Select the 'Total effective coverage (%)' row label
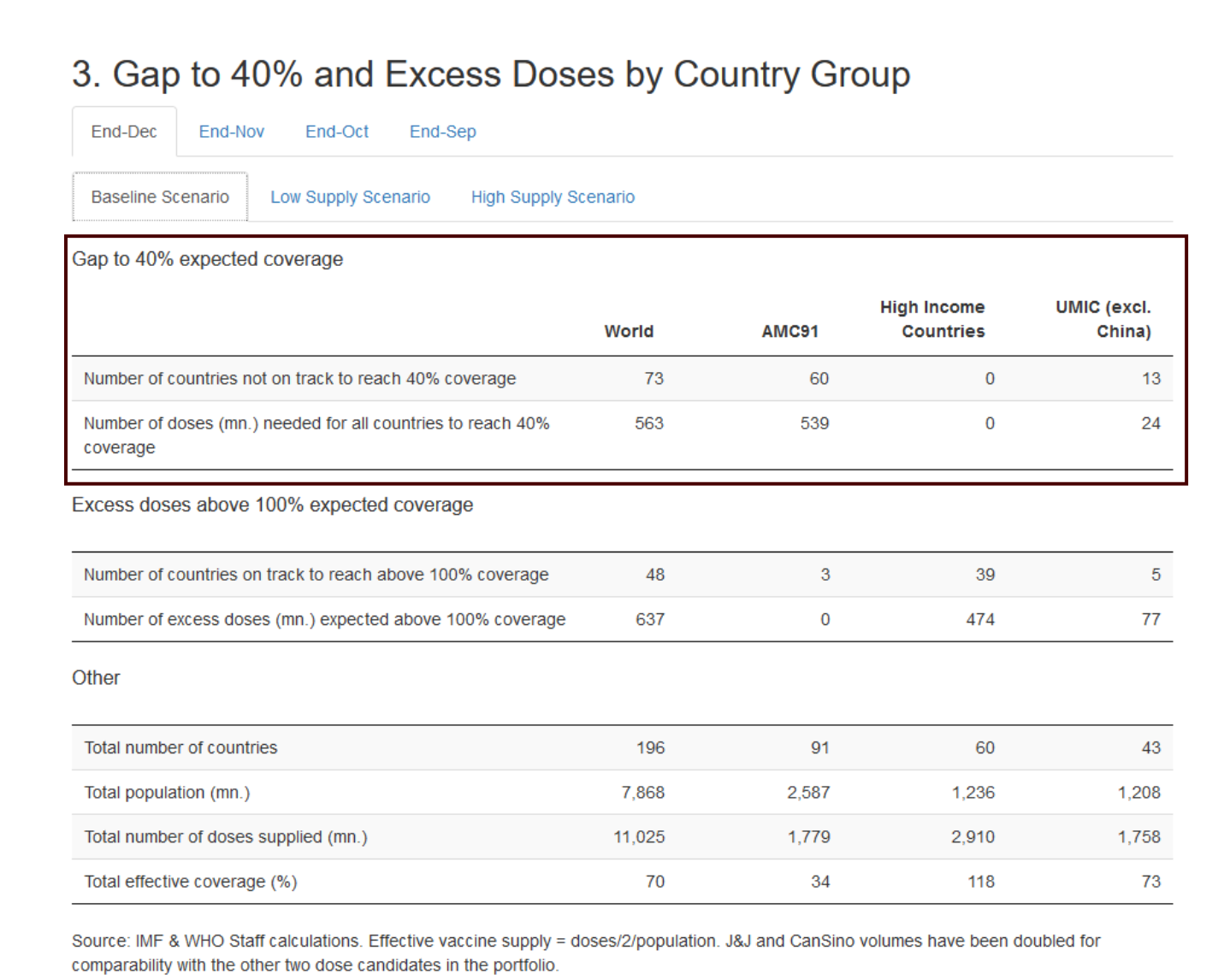The height and width of the screenshot is (980, 1230). [190, 882]
